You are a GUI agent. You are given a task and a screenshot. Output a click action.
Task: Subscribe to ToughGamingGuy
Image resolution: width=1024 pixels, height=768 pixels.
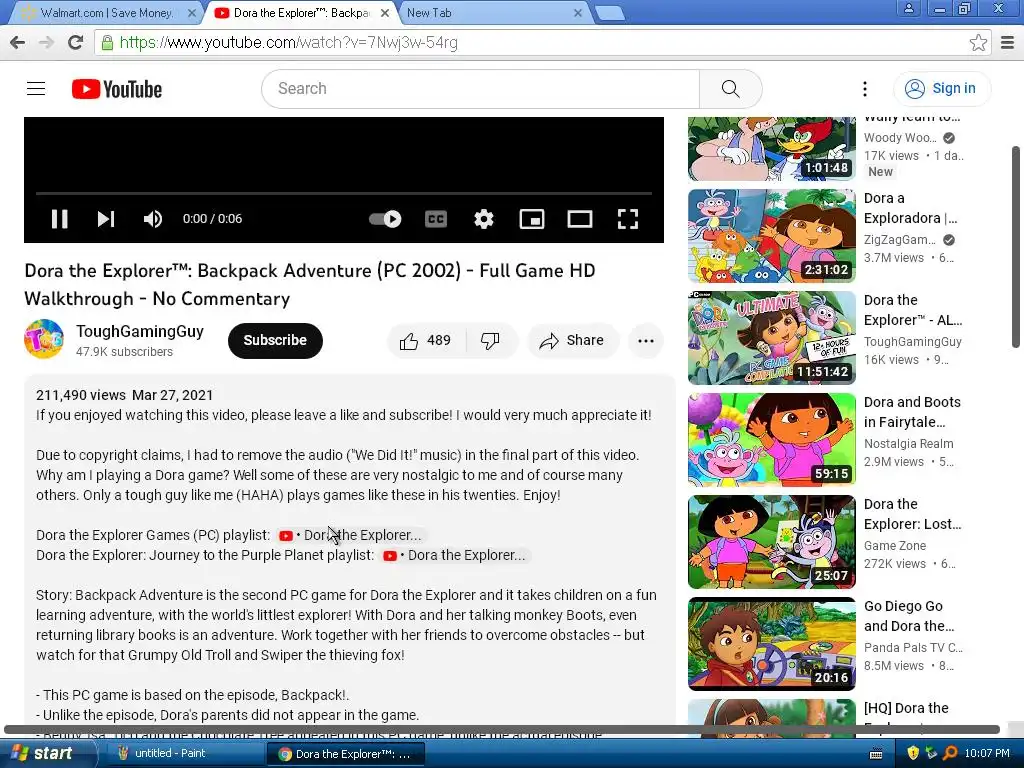(x=275, y=340)
